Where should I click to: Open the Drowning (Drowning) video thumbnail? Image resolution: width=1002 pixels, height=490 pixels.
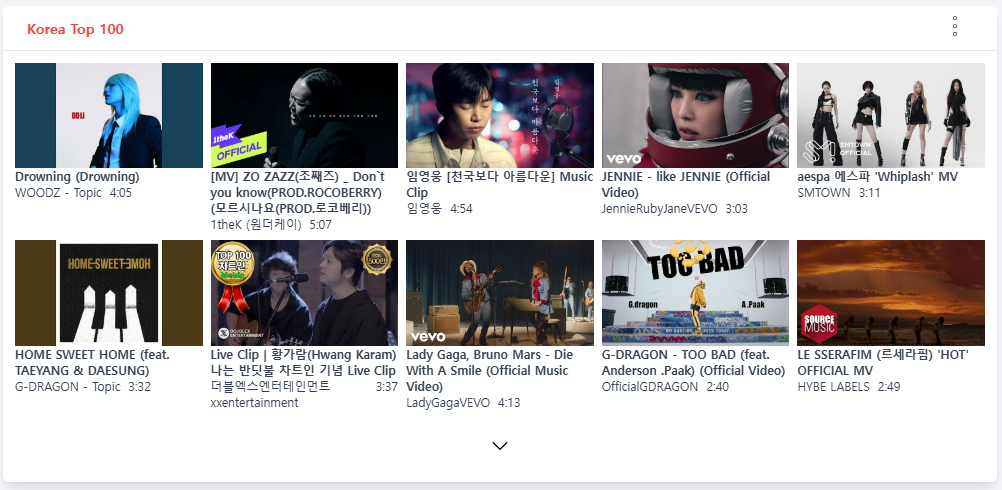(109, 115)
